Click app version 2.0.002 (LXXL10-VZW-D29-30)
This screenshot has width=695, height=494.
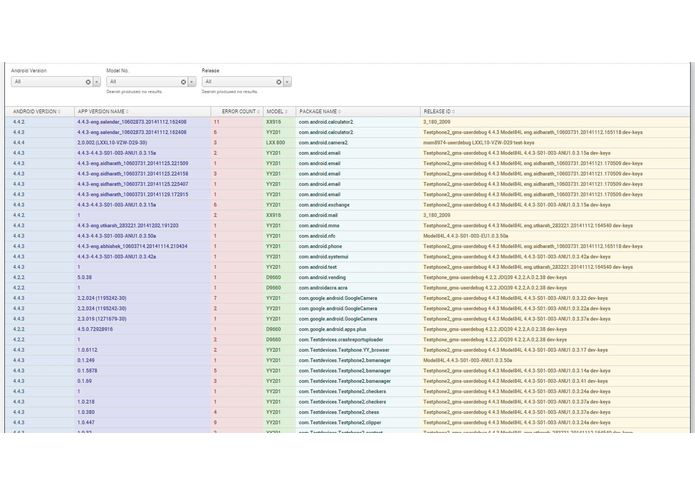coord(143,143)
